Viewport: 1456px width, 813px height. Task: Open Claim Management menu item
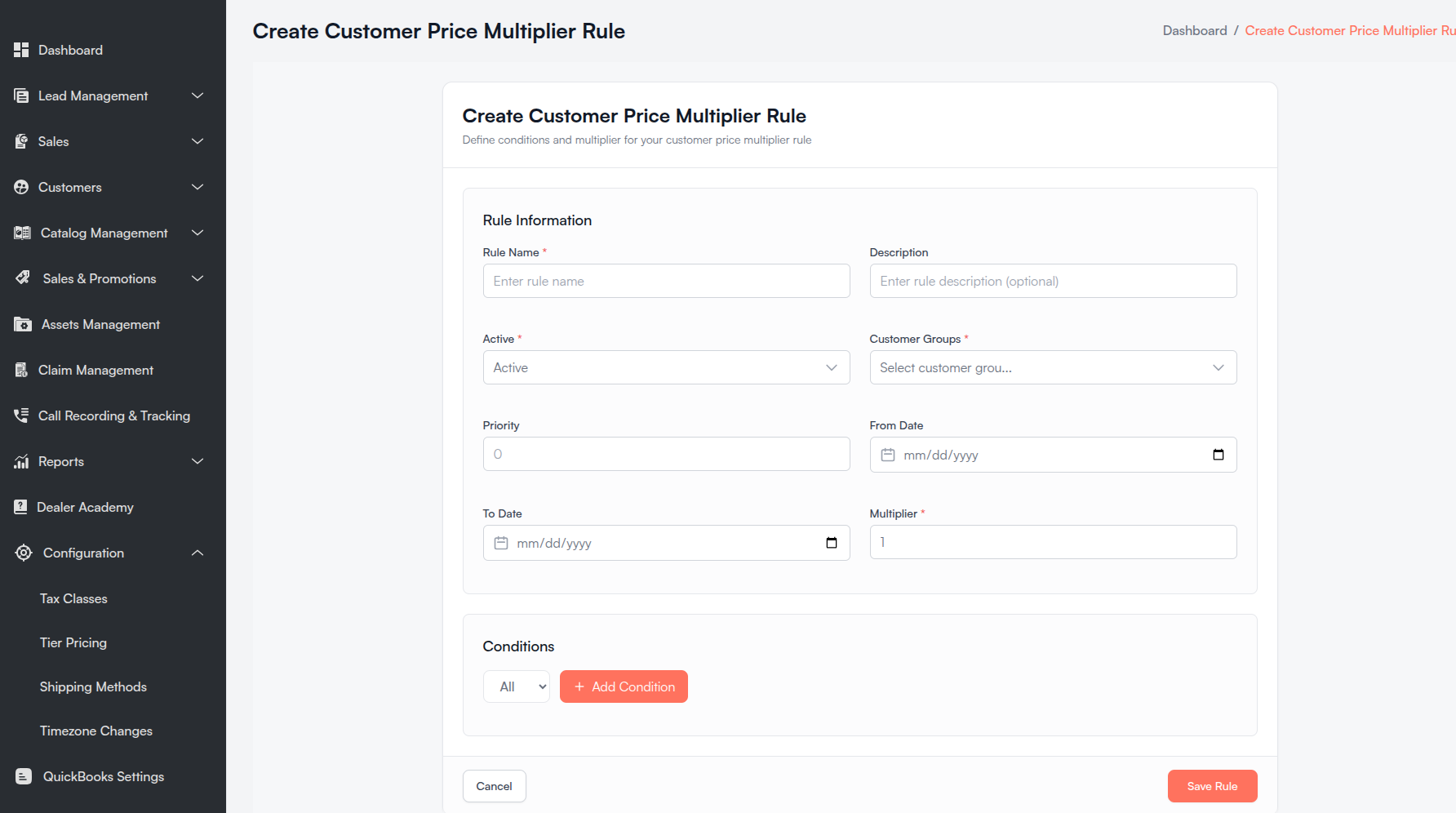click(95, 370)
